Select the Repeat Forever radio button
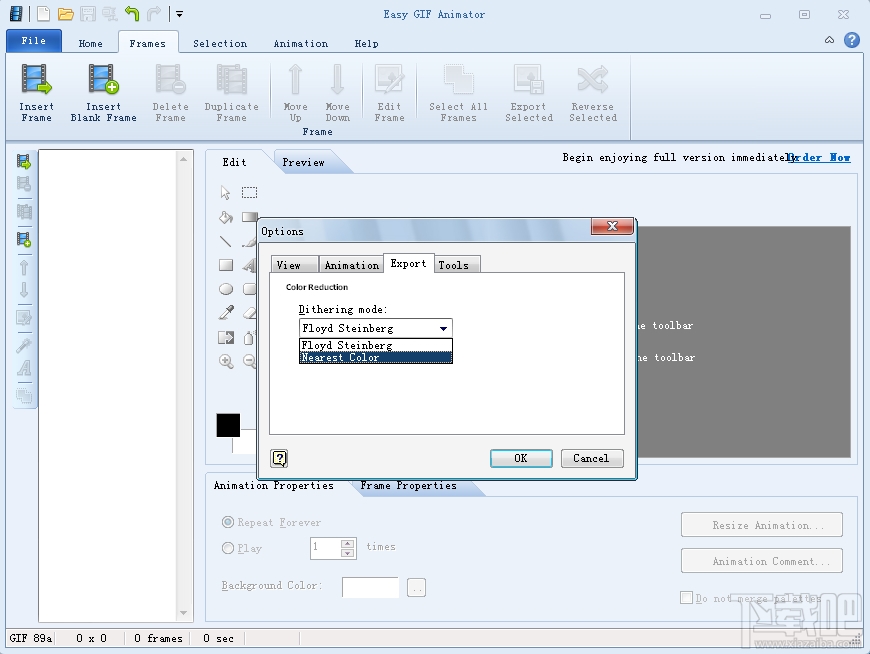This screenshot has height=654, width=870. pos(228,521)
